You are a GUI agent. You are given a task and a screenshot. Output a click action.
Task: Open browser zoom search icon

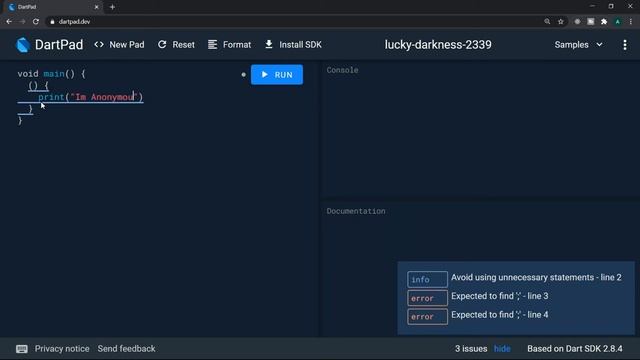coord(547,22)
